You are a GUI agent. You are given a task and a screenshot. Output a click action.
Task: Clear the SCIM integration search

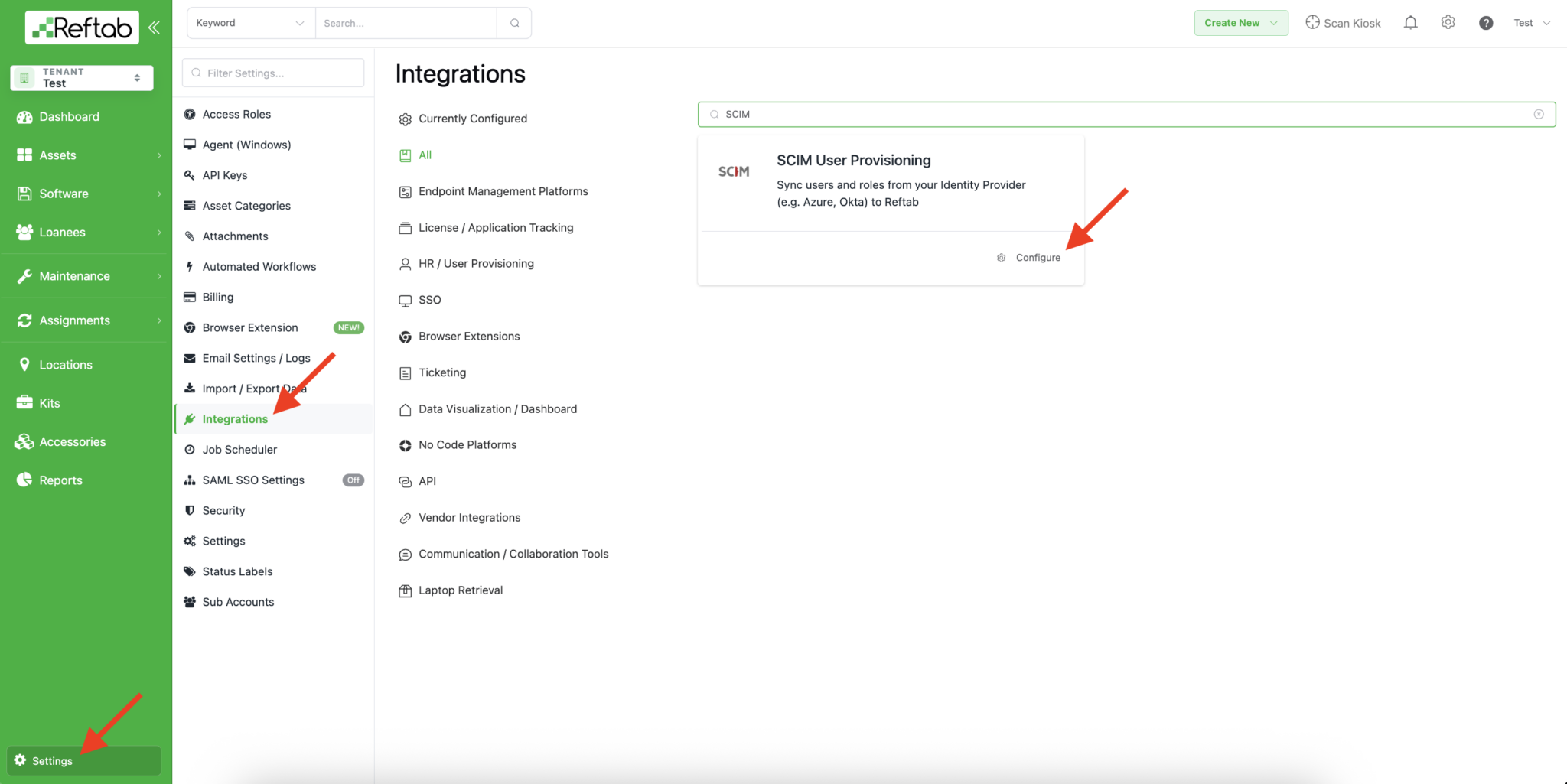click(x=1538, y=114)
